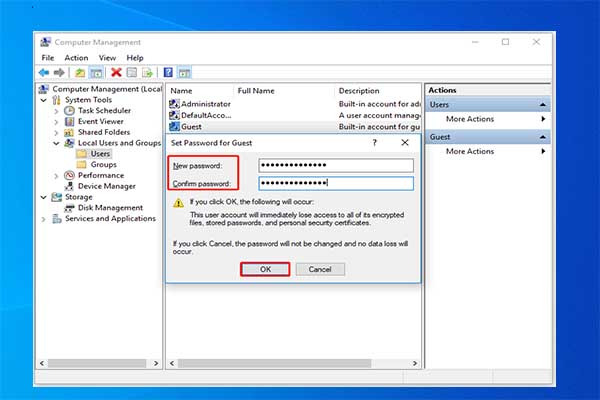Expand More Actions under Guest
The width and height of the screenshot is (600, 400).
coord(543,151)
